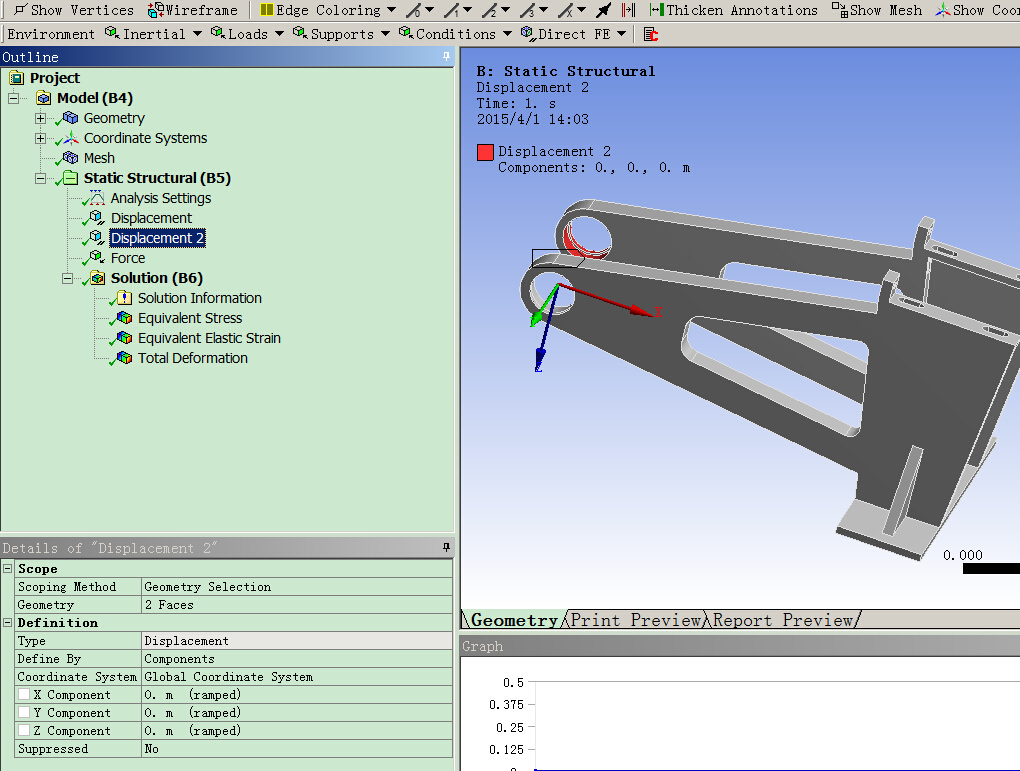Select Total Deformation in the outline

tap(193, 358)
